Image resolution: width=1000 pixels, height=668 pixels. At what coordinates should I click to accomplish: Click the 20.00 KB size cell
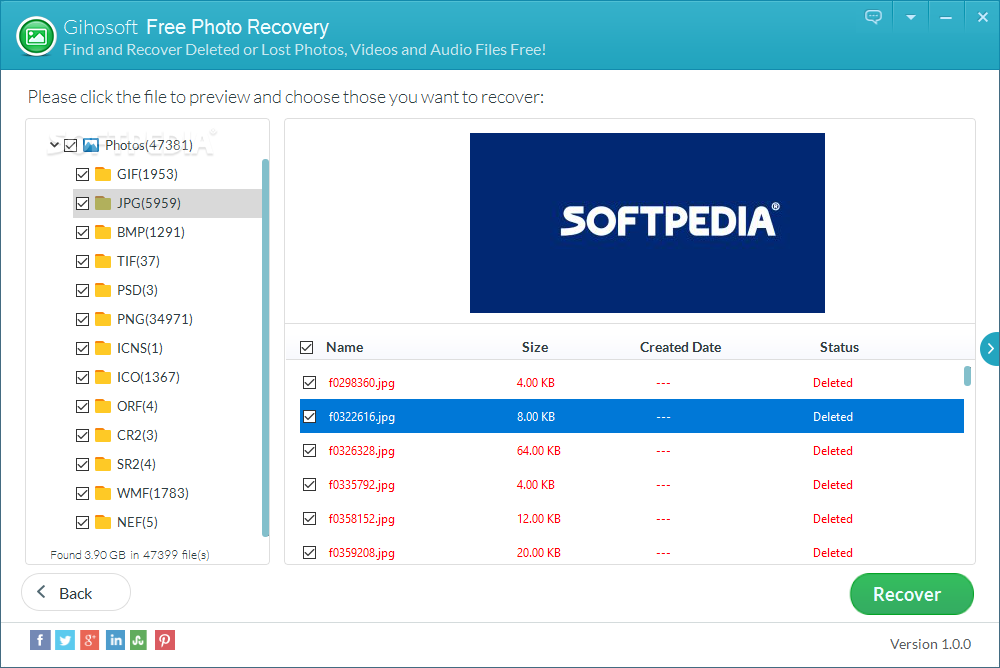538,553
